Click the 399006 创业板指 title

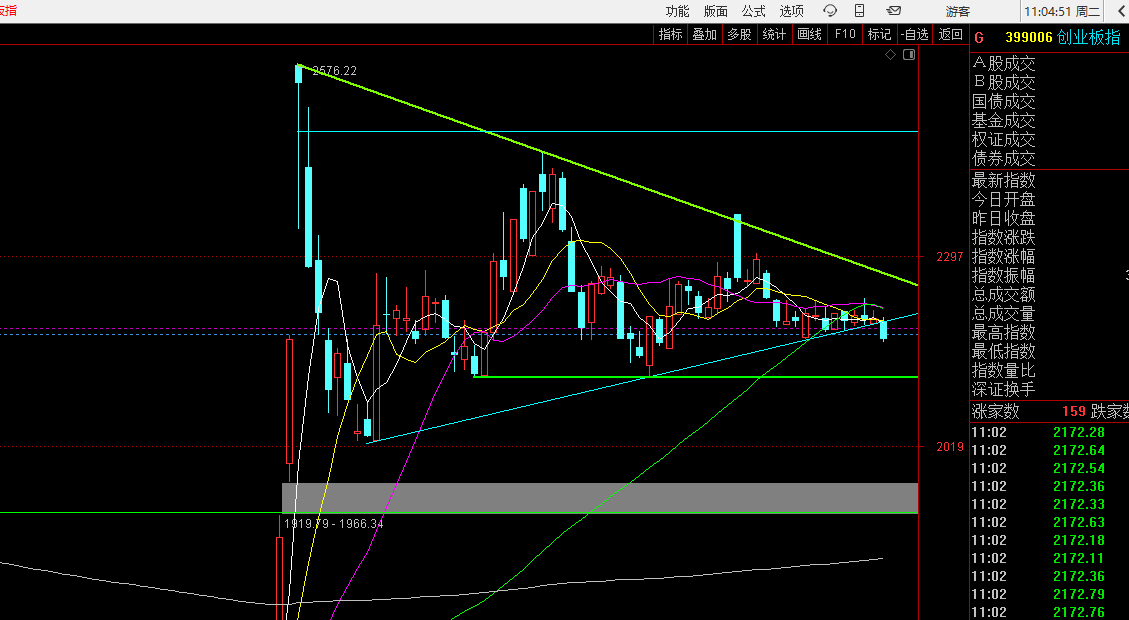click(x=1063, y=37)
